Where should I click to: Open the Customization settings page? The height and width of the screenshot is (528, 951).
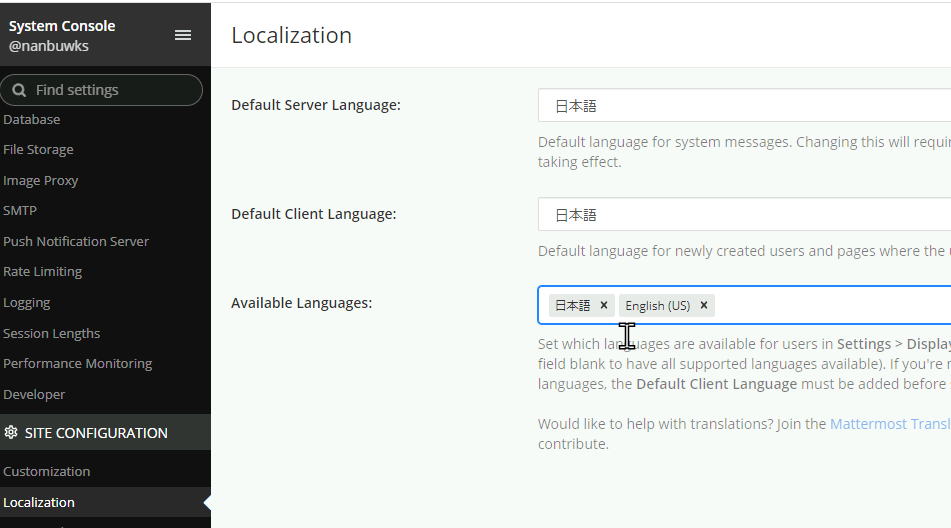click(47, 471)
